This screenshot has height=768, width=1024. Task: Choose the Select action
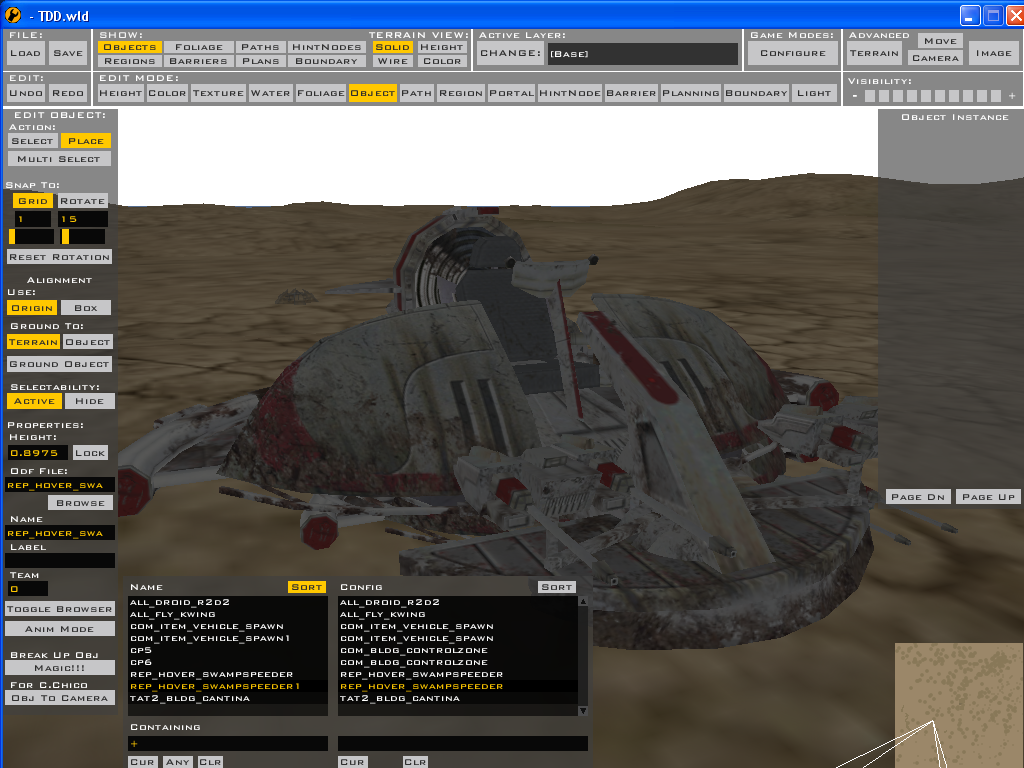32,140
